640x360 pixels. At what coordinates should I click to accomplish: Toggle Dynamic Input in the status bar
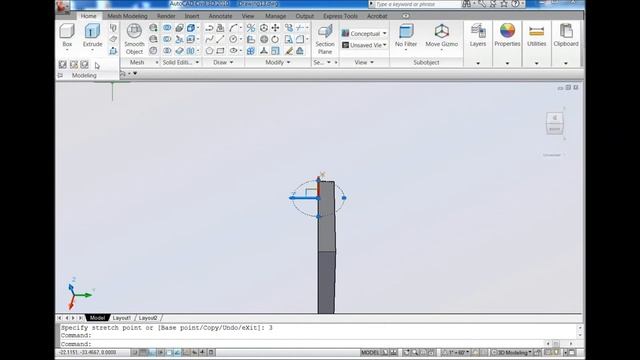pos(195,352)
